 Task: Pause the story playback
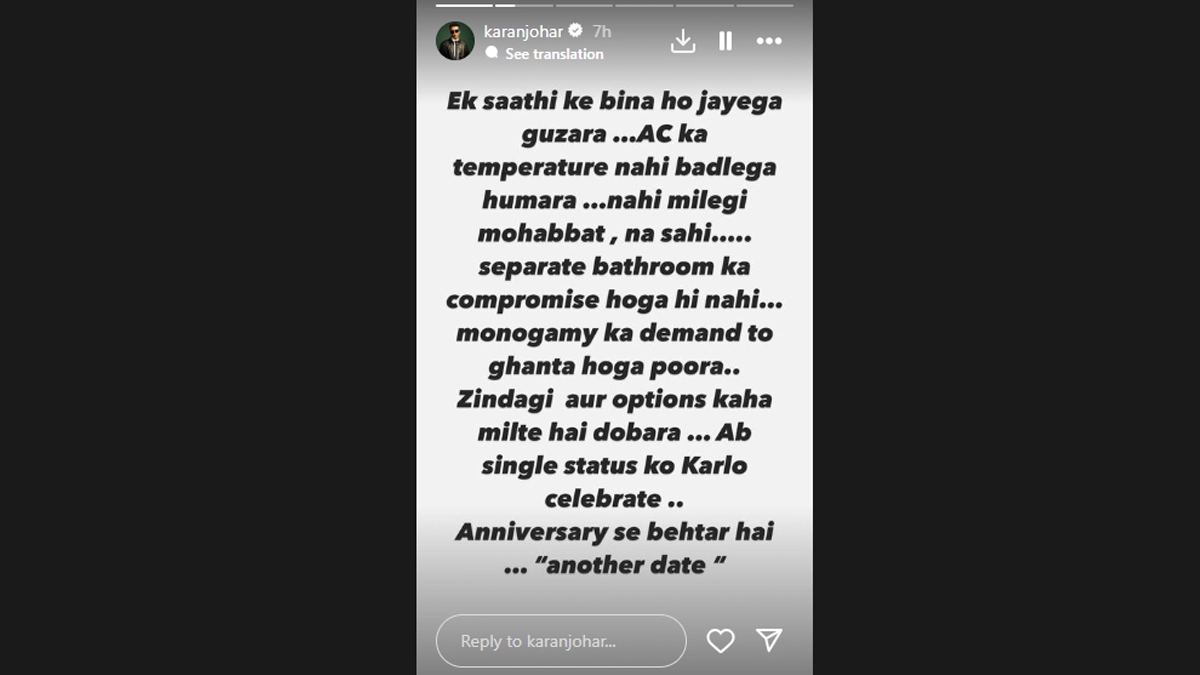click(x=725, y=41)
